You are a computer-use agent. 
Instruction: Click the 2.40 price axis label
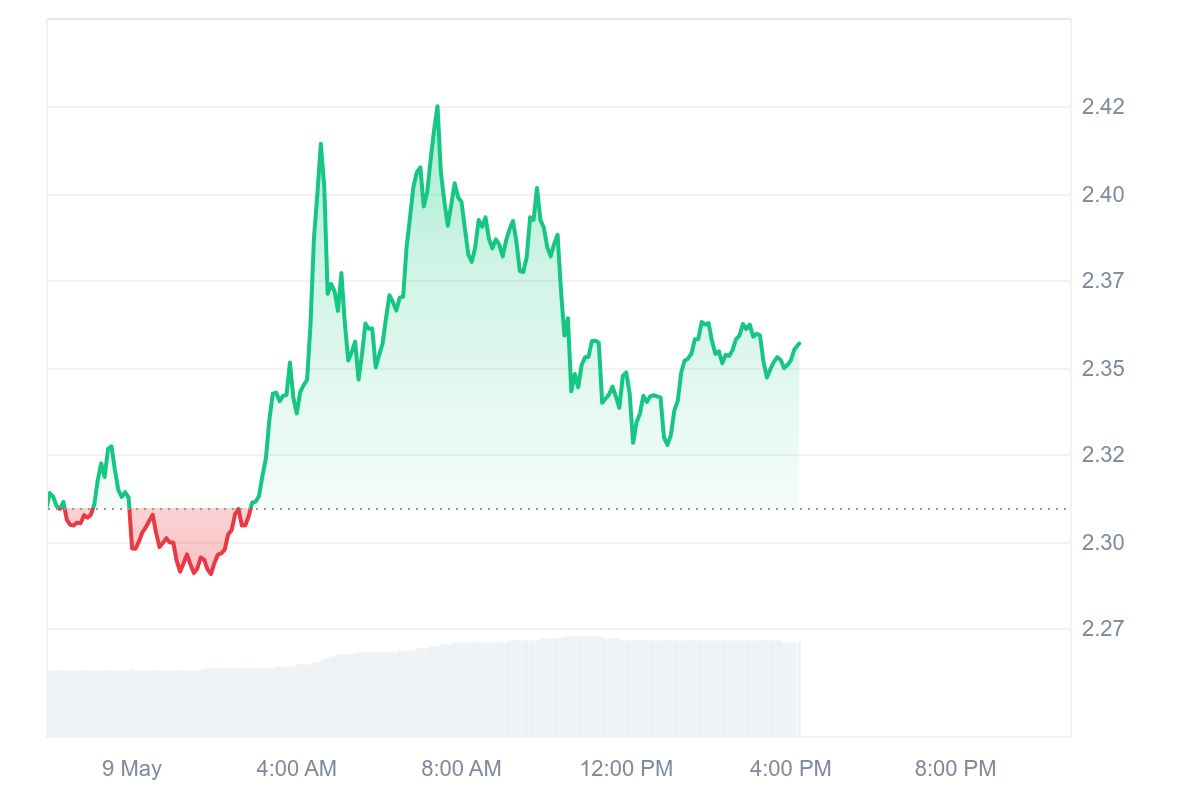click(x=1103, y=194)
